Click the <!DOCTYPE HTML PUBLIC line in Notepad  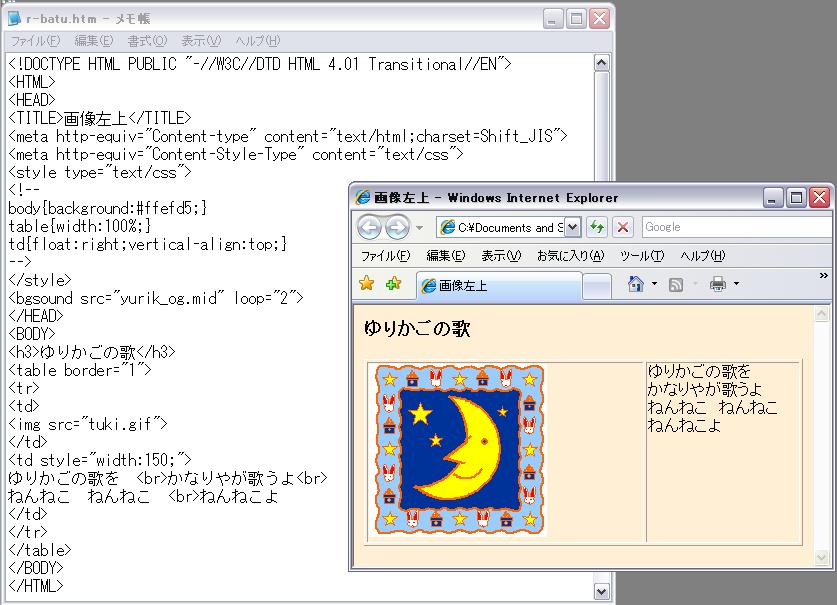260,64
